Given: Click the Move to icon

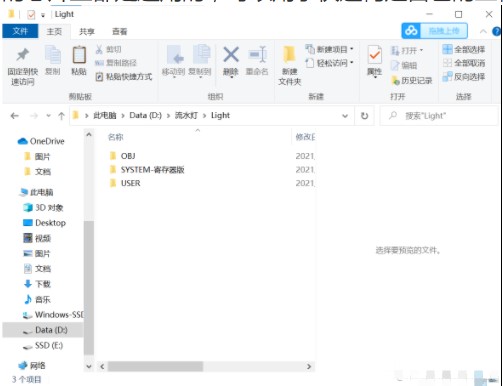Looking at the screenshot, I should tap(174, 55).
